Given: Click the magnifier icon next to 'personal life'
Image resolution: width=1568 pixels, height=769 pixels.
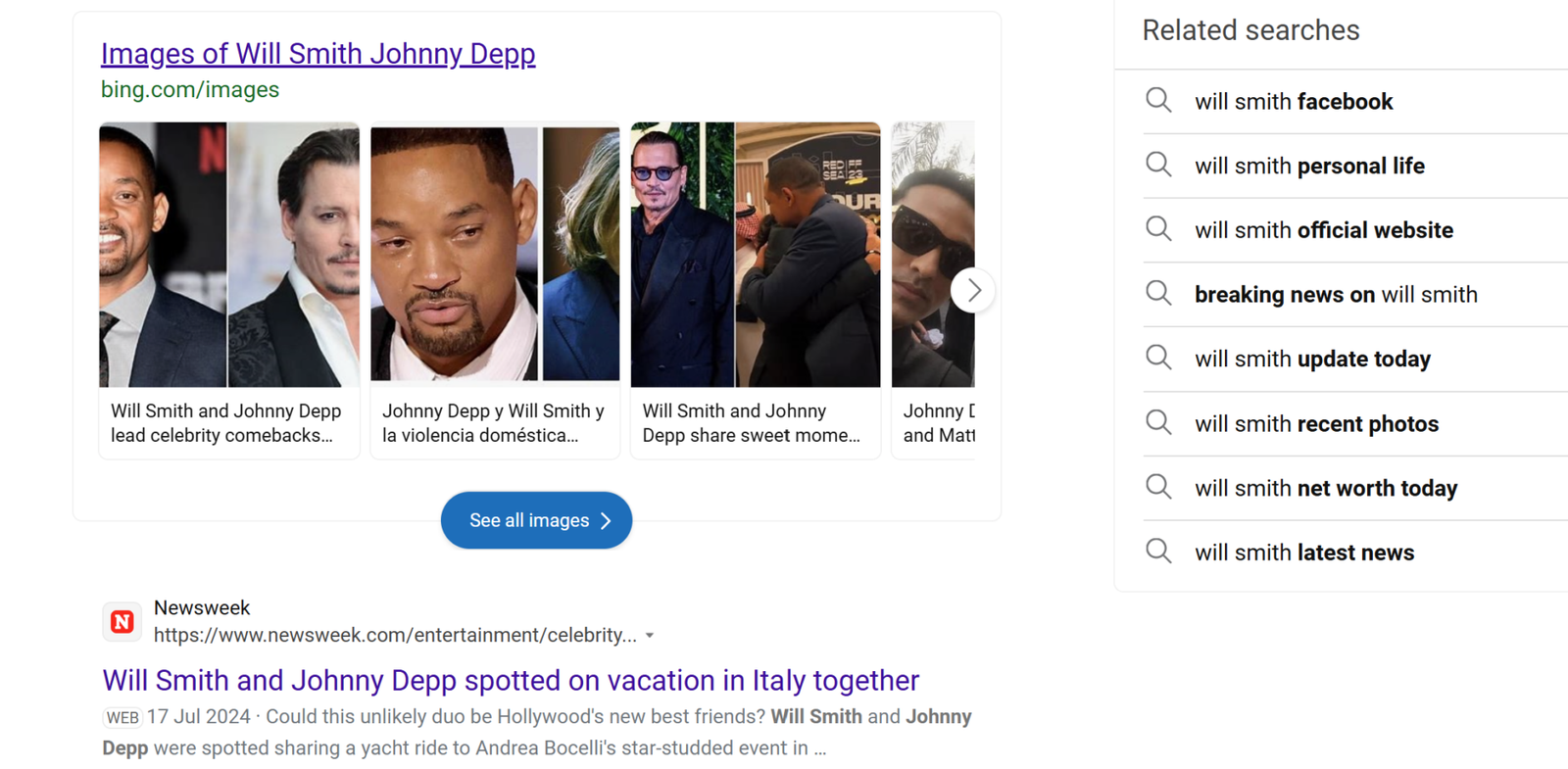Looking at the screenshot, I should (1158, 166).
